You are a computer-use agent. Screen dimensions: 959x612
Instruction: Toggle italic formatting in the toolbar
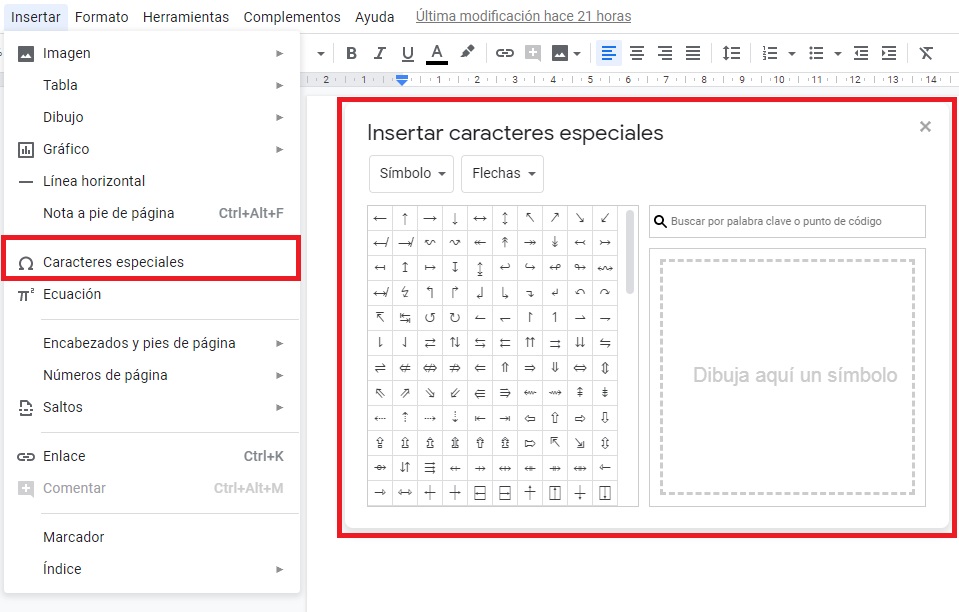pyautogui.click(x=379, y=53)
